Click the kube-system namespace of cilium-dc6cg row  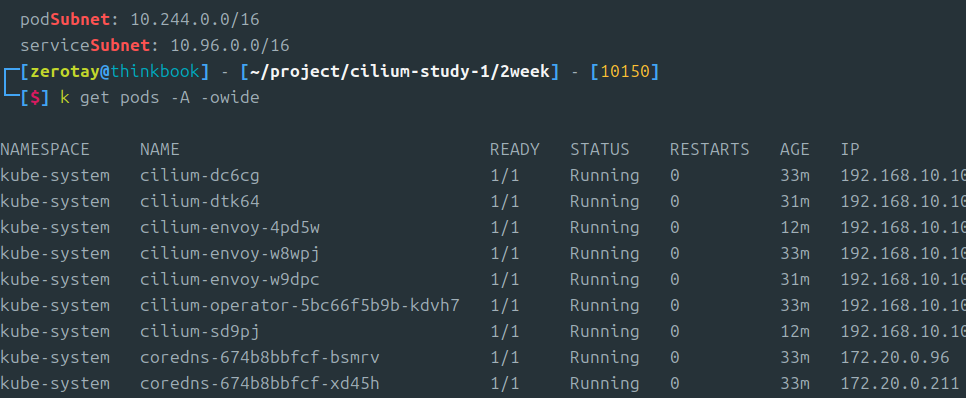click(x=55, y=176)
